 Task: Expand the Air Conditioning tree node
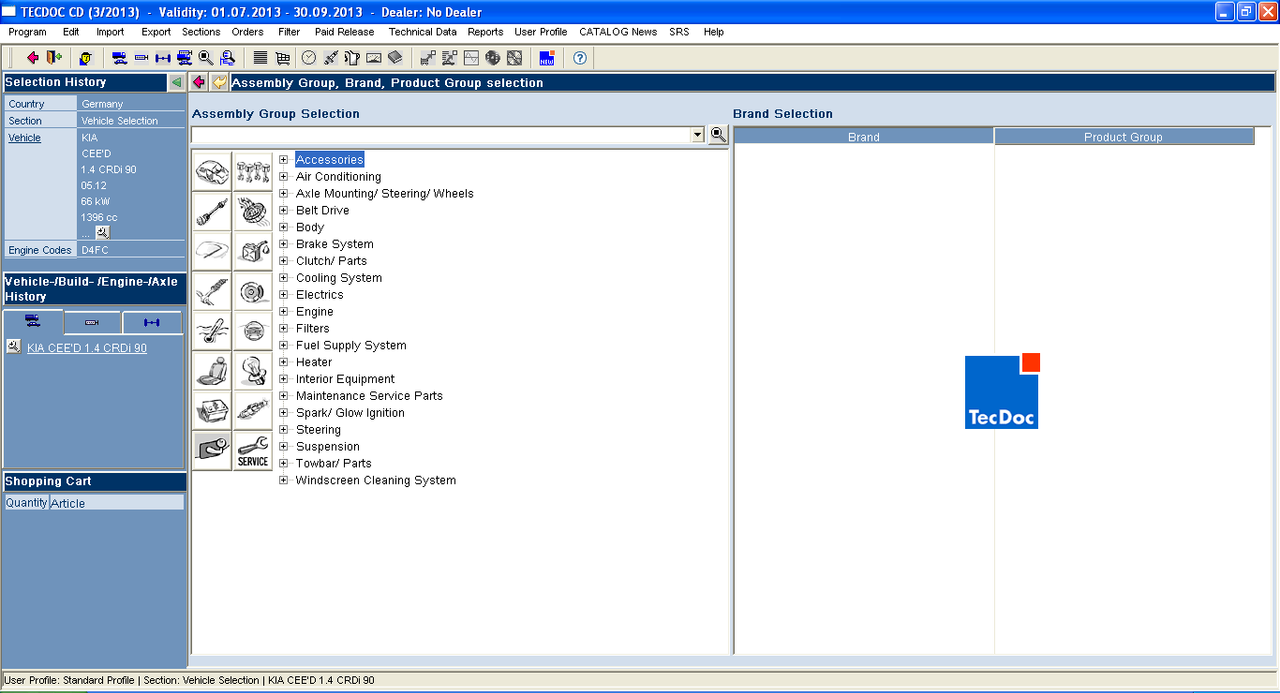[x=284, y=177]
